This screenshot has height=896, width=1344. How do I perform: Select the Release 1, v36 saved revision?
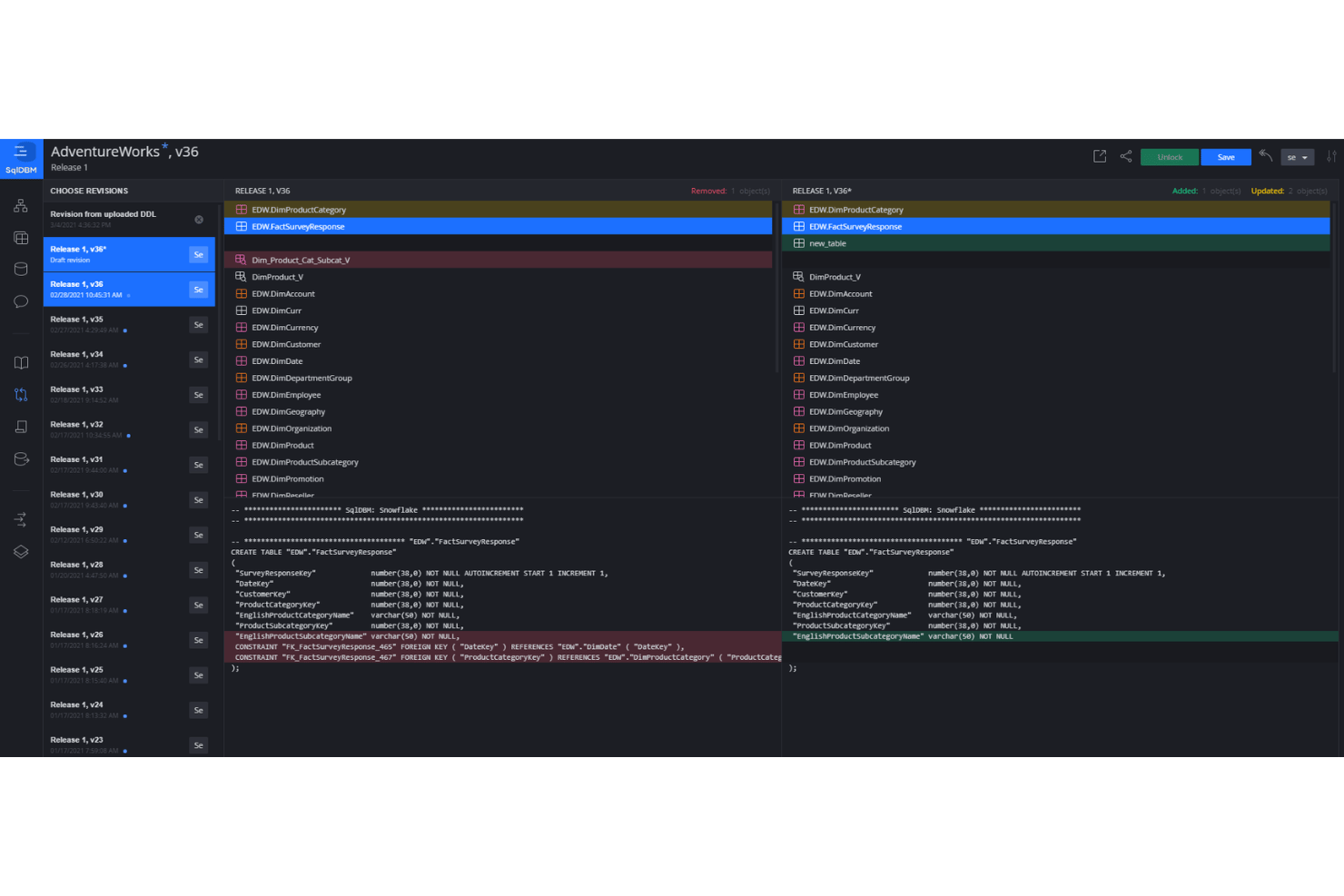tap(129, 290)
